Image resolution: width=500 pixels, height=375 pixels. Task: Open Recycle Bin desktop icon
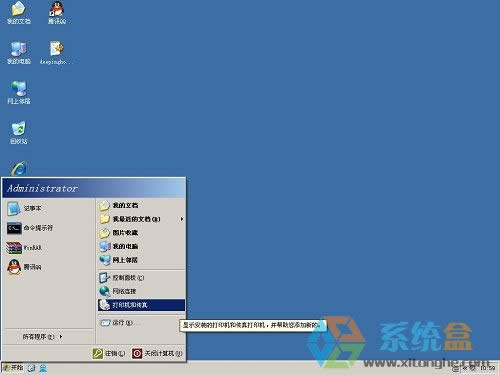19,132
